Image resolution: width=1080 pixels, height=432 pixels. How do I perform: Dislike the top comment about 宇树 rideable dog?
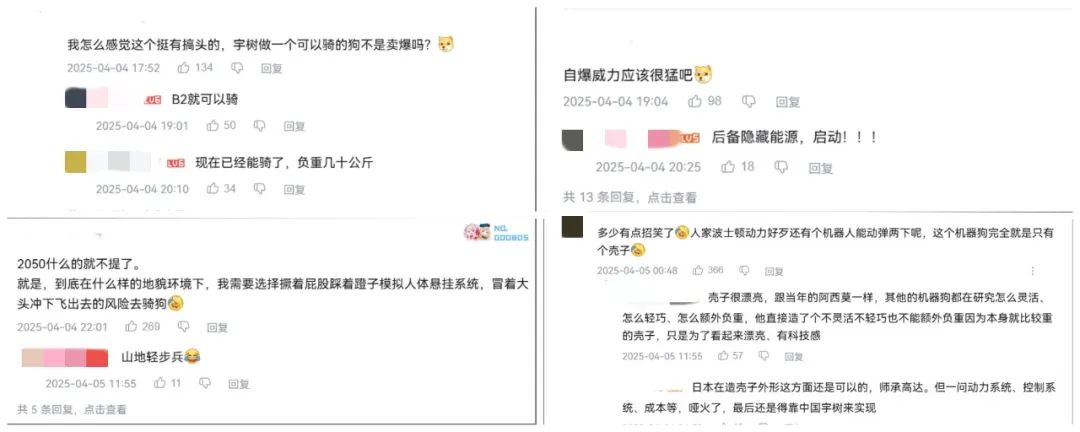coord(236,68)
